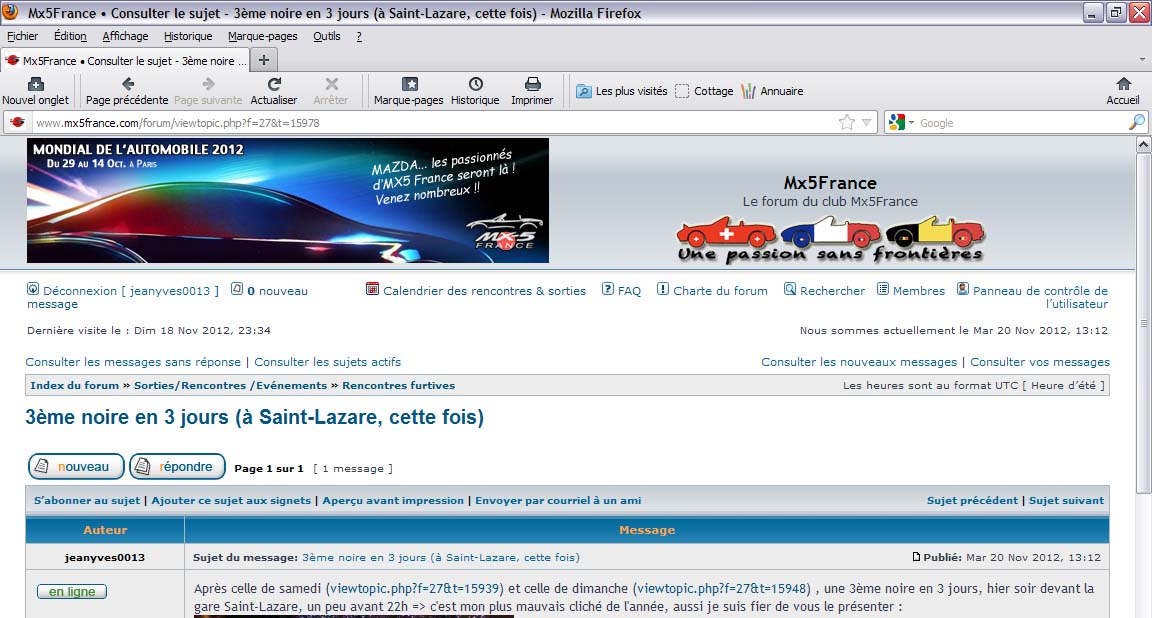Click Envoyer par courriel à un ami
The width and height of the screenshot is (1152, 618).
[x=558, y=500]
